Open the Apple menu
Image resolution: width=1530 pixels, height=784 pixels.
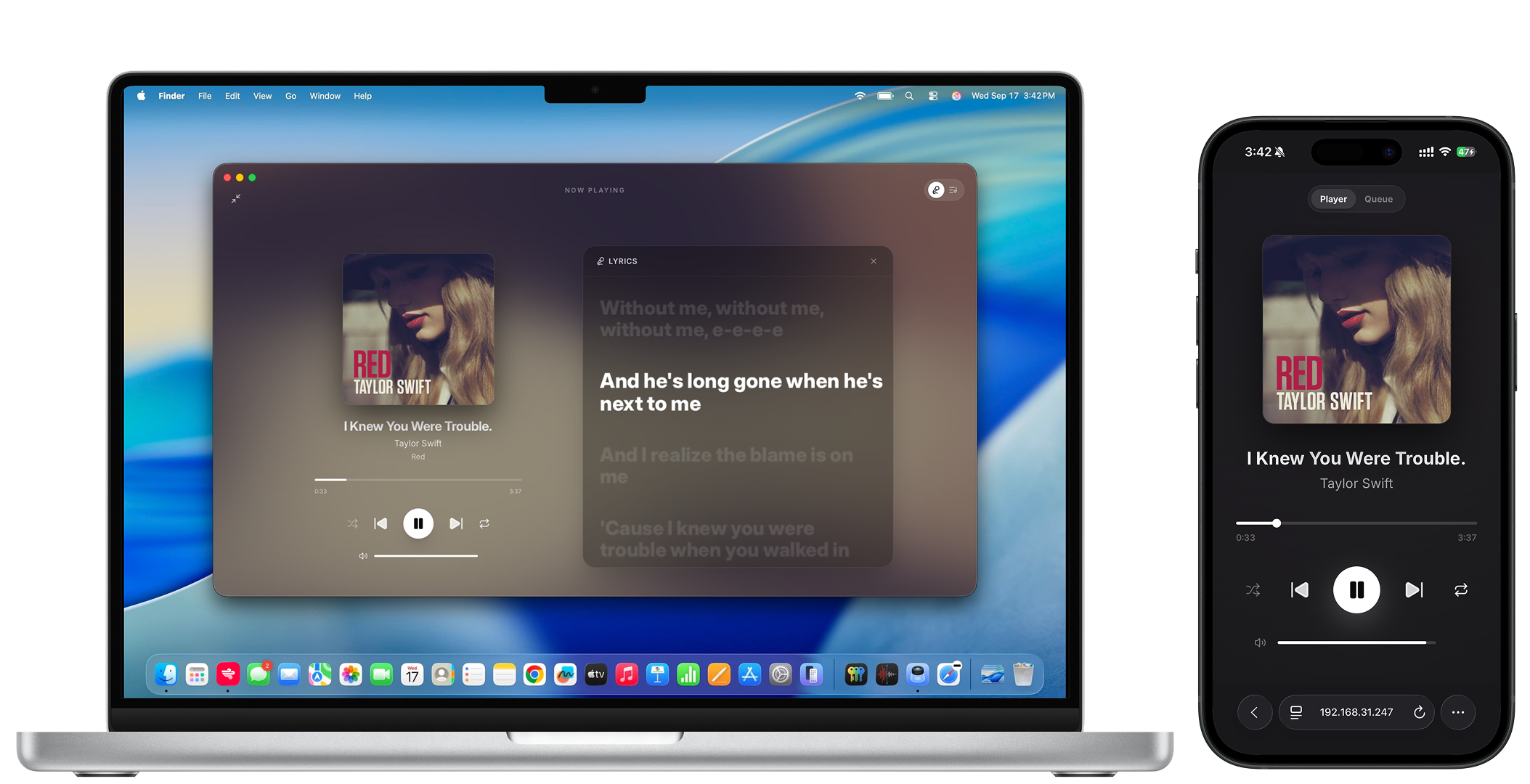[x=142, y=96]
